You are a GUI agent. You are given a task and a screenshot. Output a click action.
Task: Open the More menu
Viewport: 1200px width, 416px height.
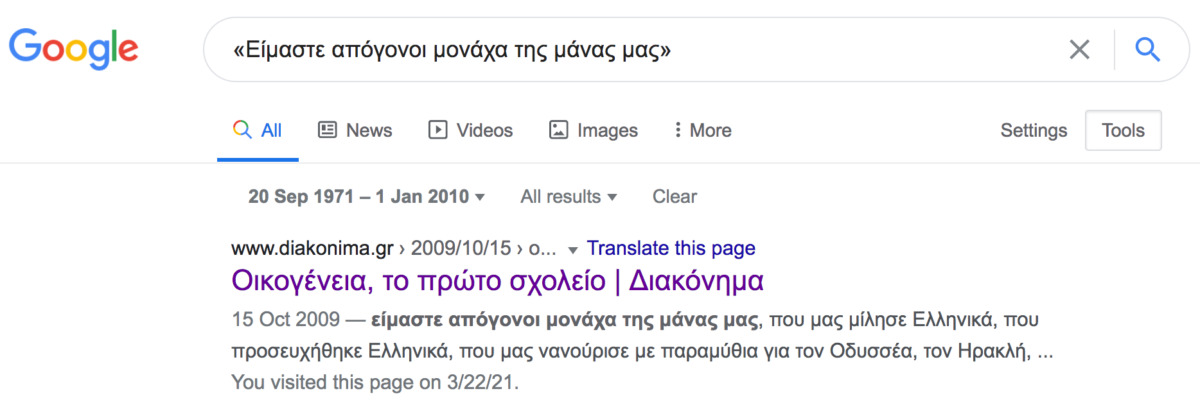tap(703, 130)
